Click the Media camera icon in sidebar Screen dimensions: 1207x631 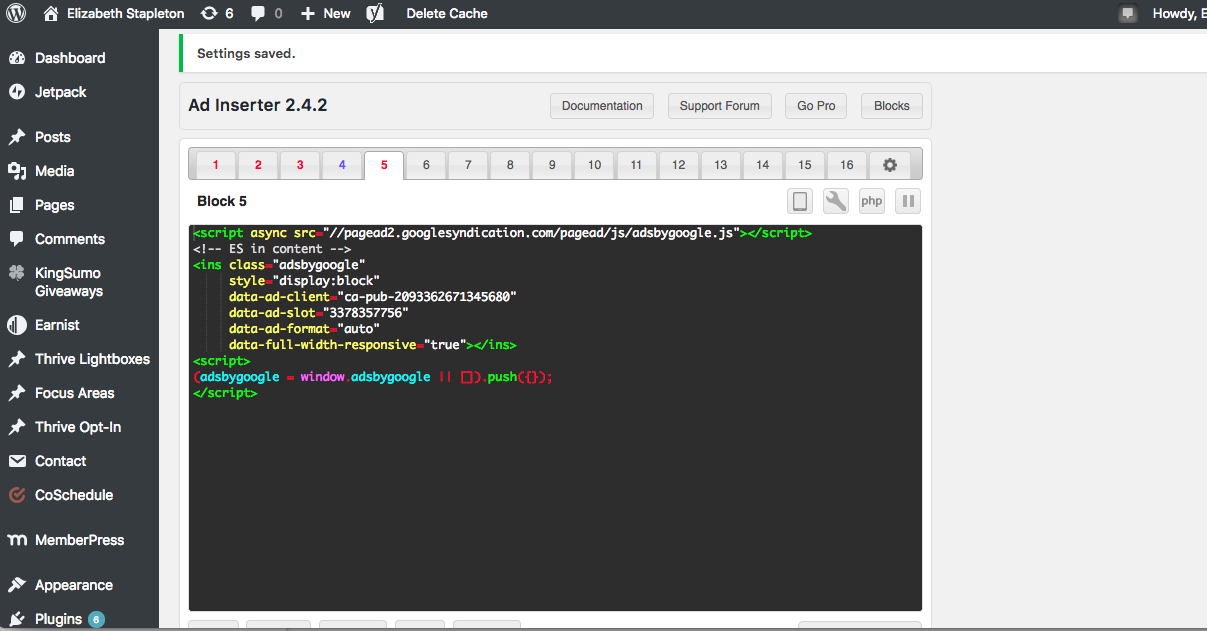click(17, 171)
